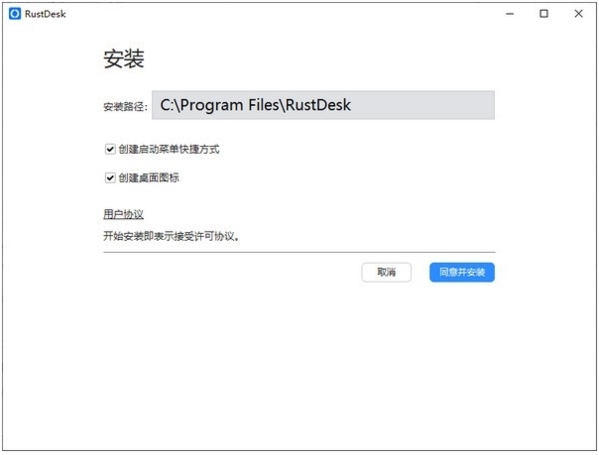Click the 安装 heading

124,59
